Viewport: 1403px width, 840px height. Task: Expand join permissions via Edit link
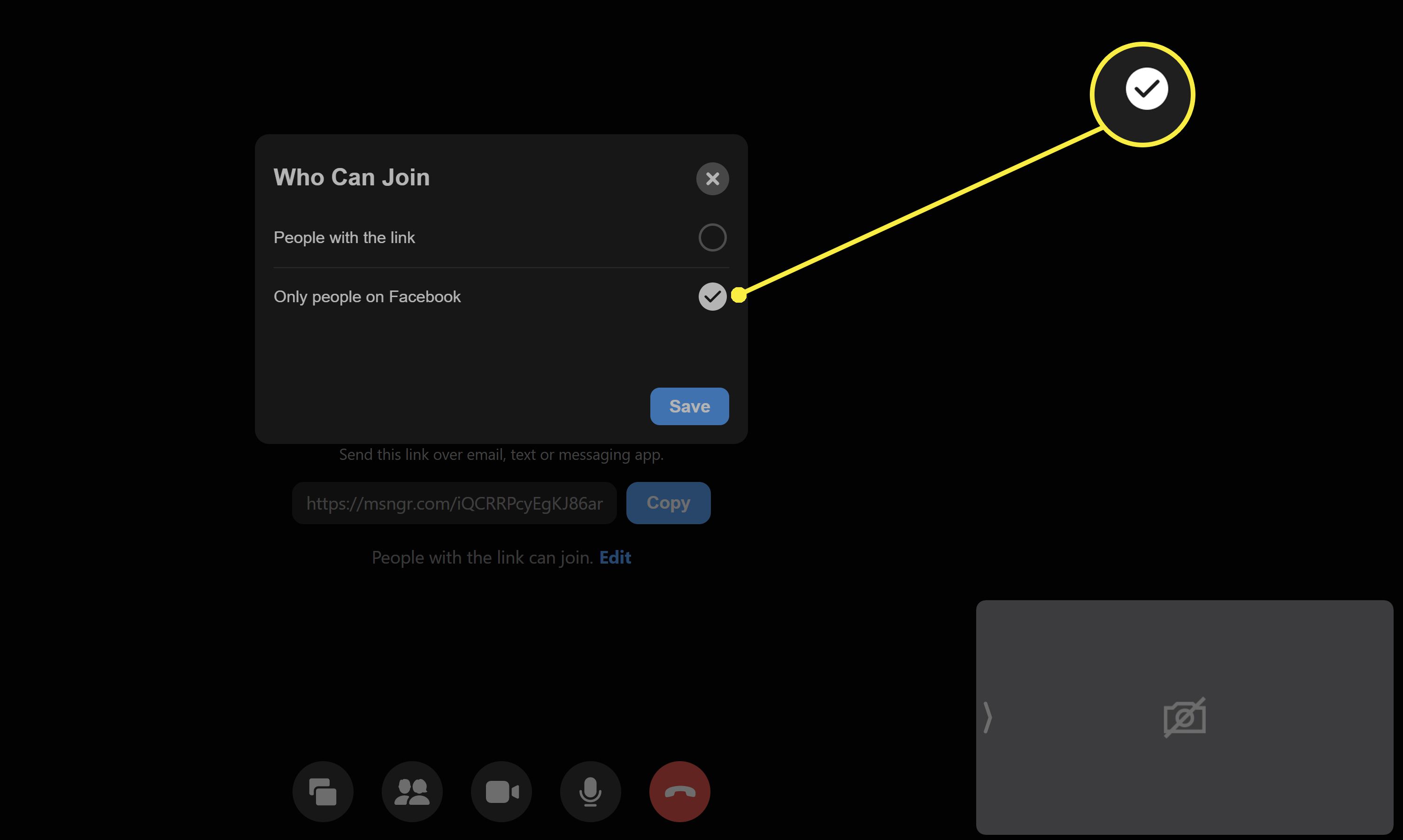click(x=614, y=557)
